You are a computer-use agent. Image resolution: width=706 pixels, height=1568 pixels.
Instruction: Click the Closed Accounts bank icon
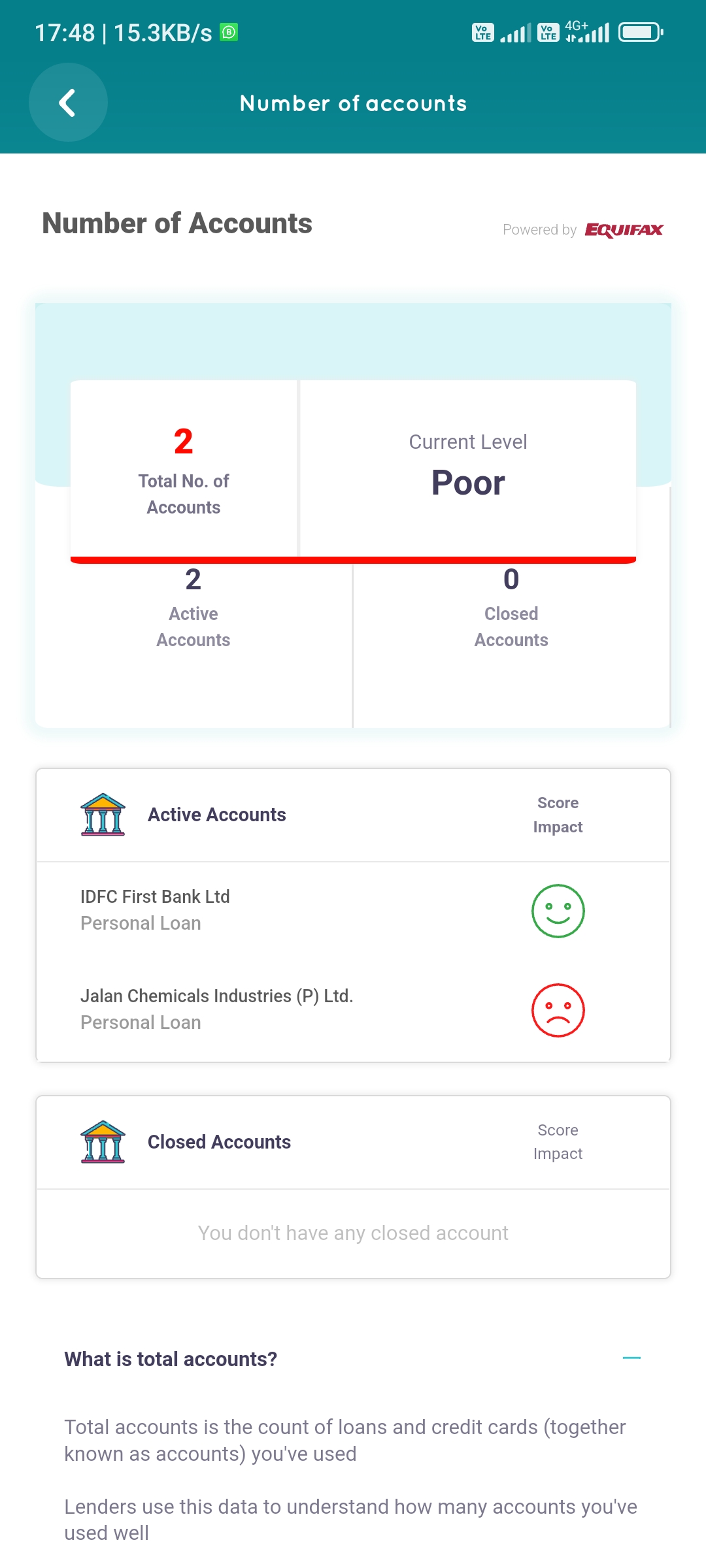[103, 1142]
